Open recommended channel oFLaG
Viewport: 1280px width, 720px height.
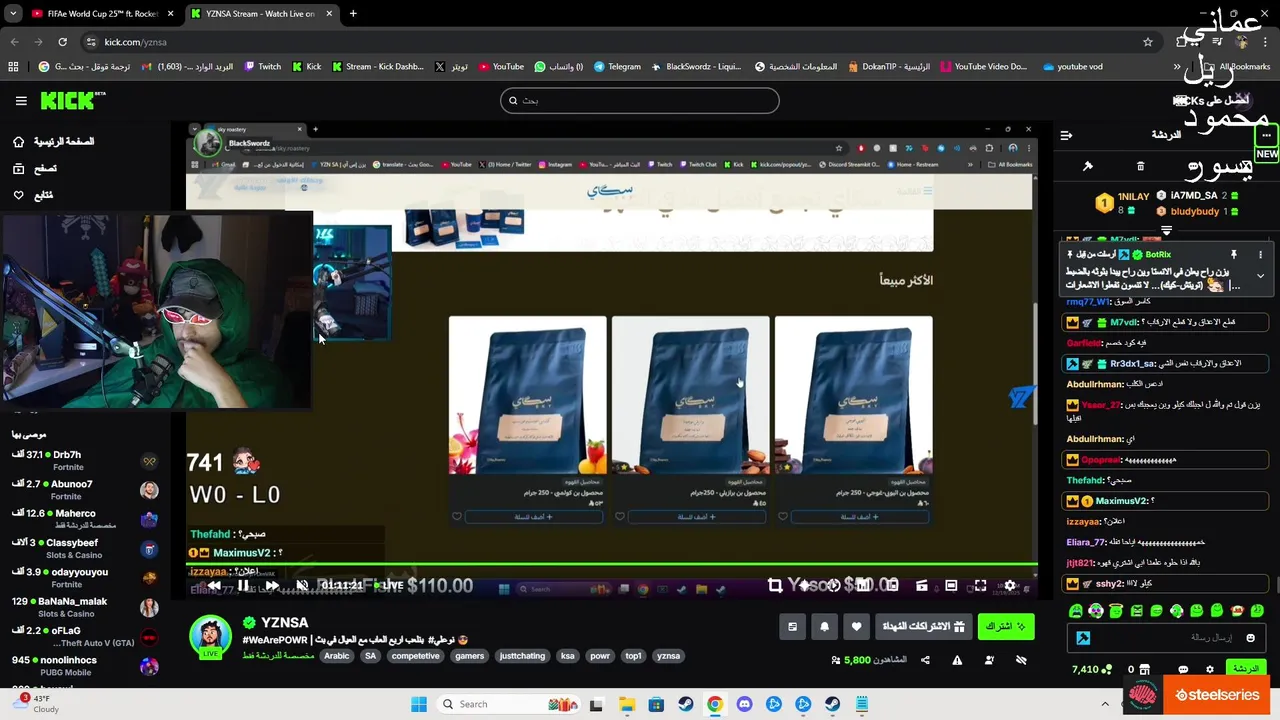pos(86,636)
